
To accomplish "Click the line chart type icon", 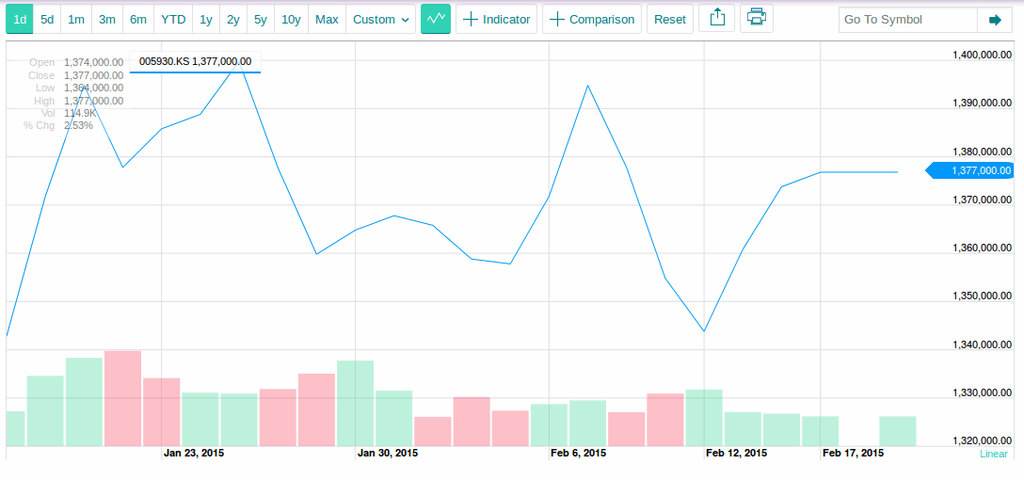I will (435, 19).
